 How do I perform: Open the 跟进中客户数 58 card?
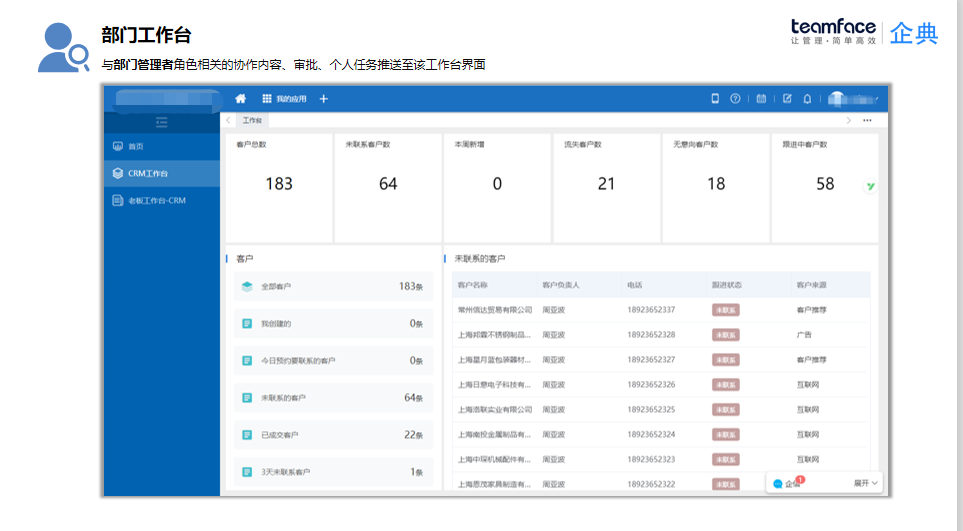click(x=825, y=187)
